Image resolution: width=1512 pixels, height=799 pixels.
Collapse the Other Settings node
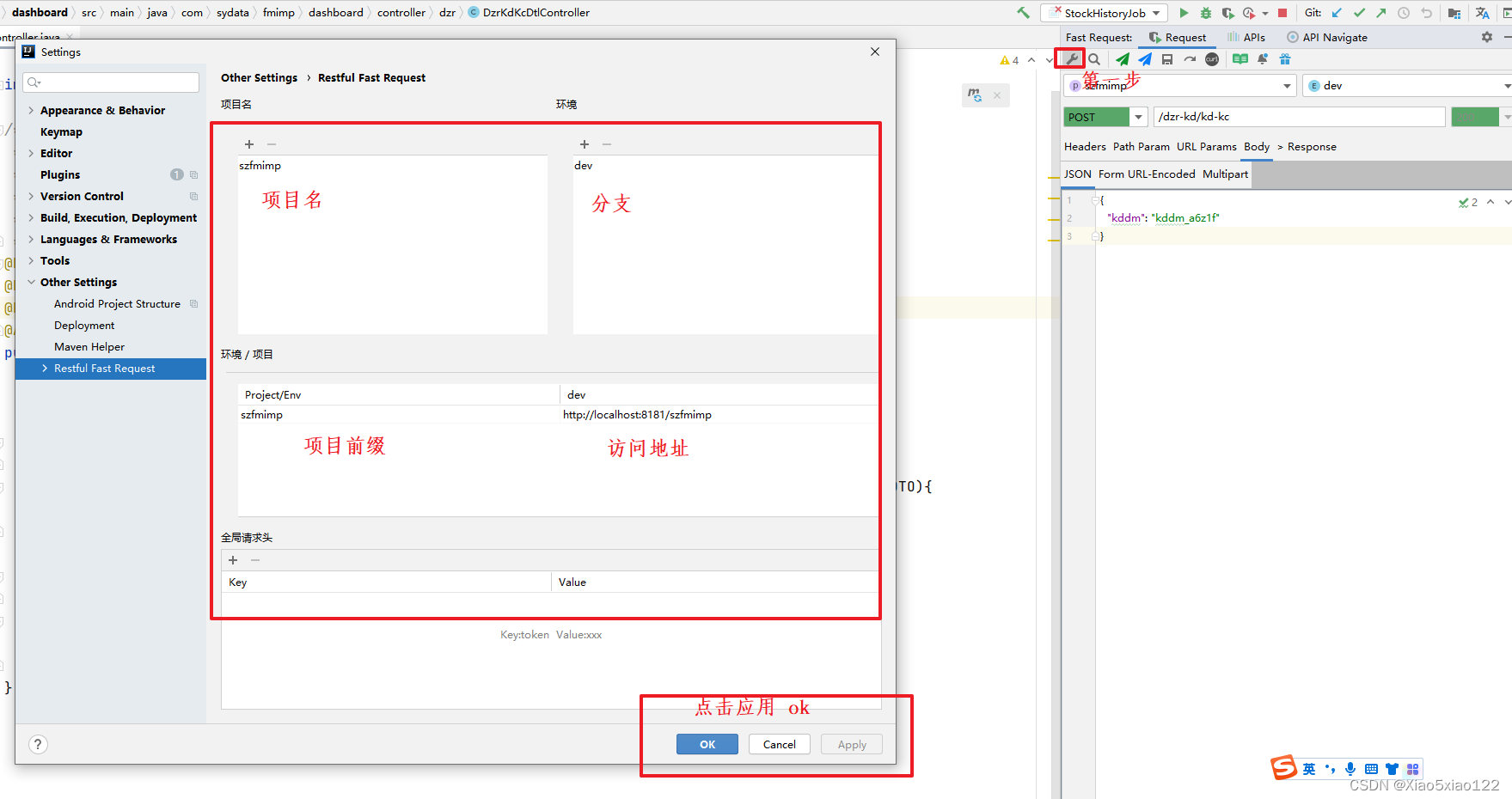[x=31, y=282]
